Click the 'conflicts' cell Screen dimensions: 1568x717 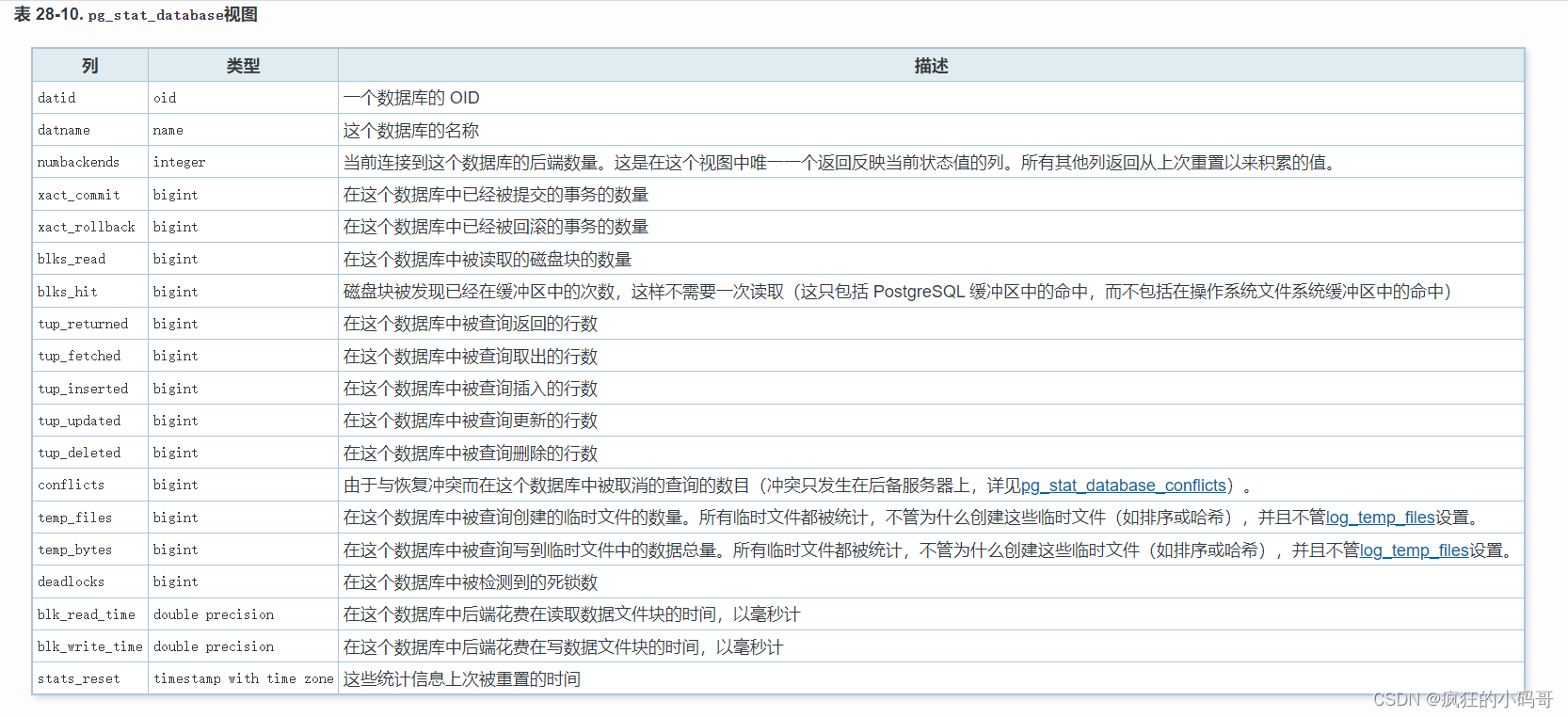[x=90, y=485]
